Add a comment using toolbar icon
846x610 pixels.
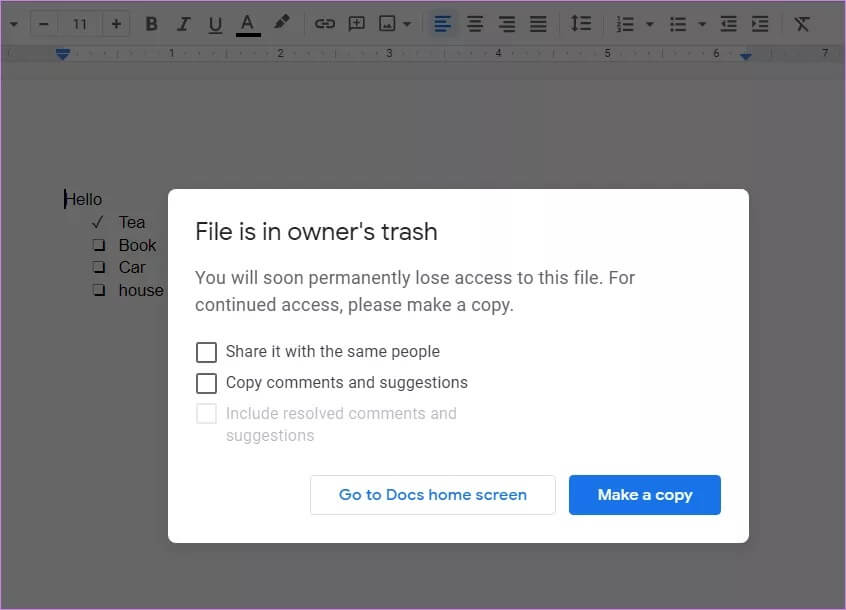tap(357, 24)
